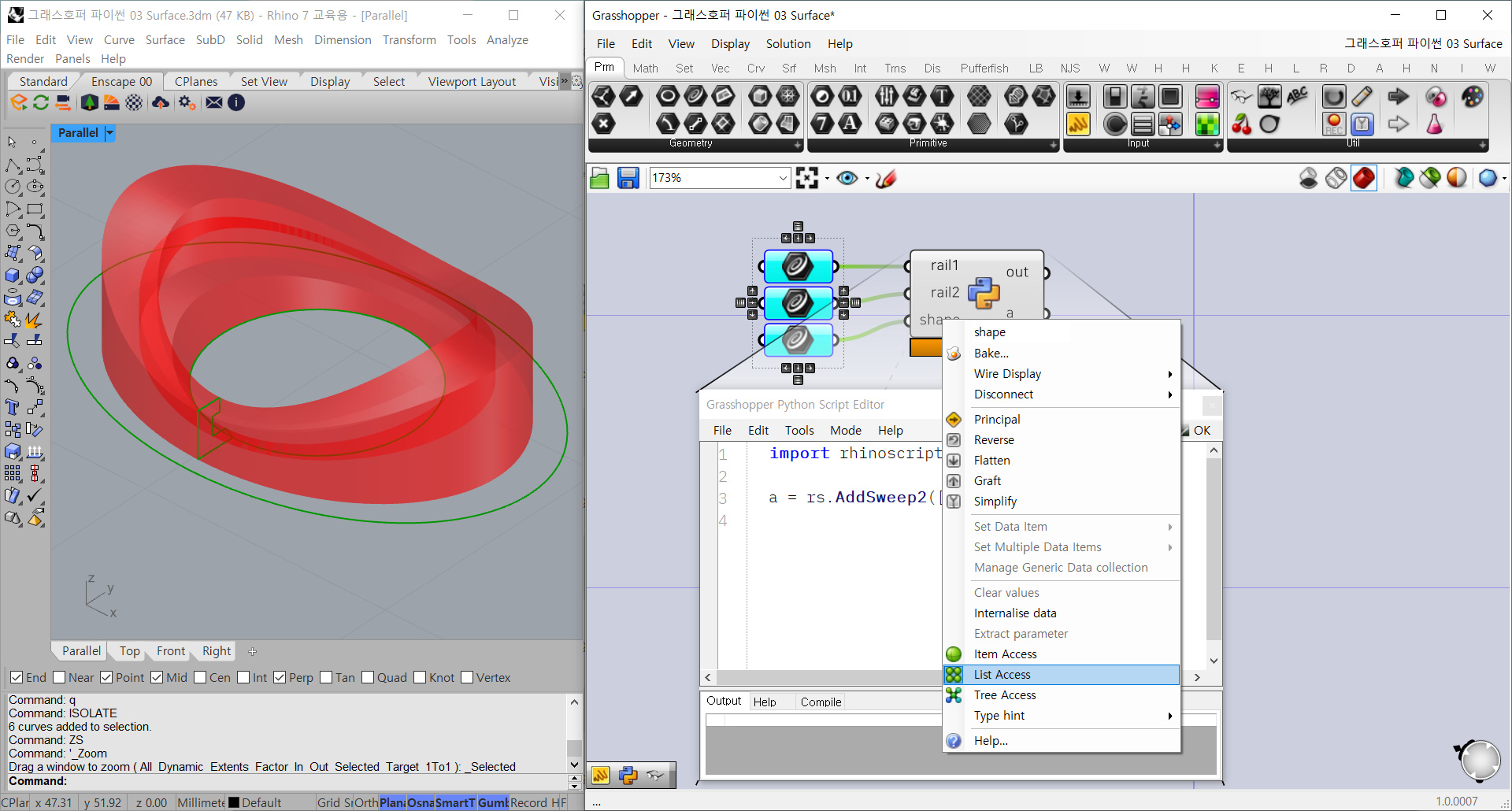Open preview eye options dropdown arrow
Image resolution: width=1512 pixels, height=811 pixels.
pyautogui.click(x=867, y=179)
